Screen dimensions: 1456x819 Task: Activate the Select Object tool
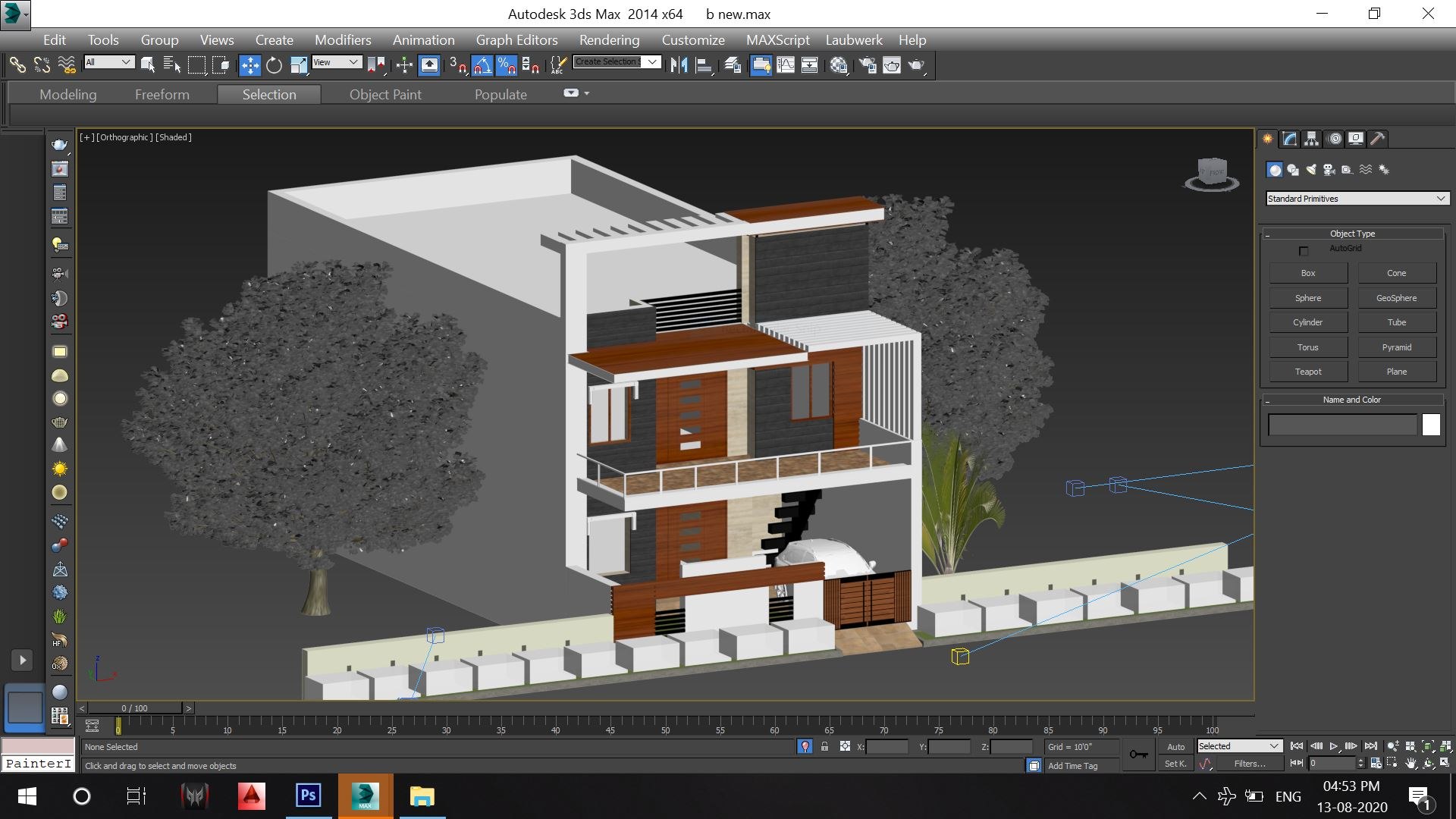148,65
